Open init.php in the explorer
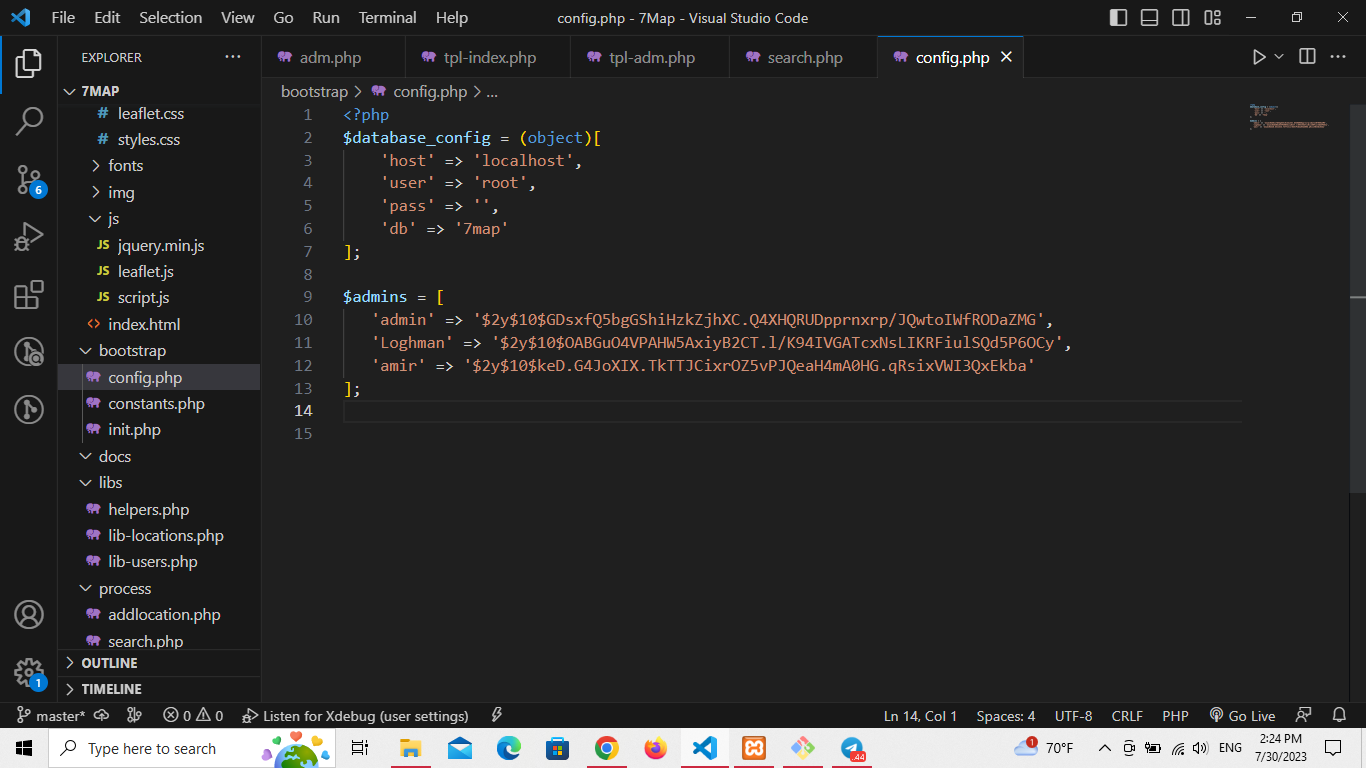The height and width of the screenshot is (768, 1366). coord(159,430)
